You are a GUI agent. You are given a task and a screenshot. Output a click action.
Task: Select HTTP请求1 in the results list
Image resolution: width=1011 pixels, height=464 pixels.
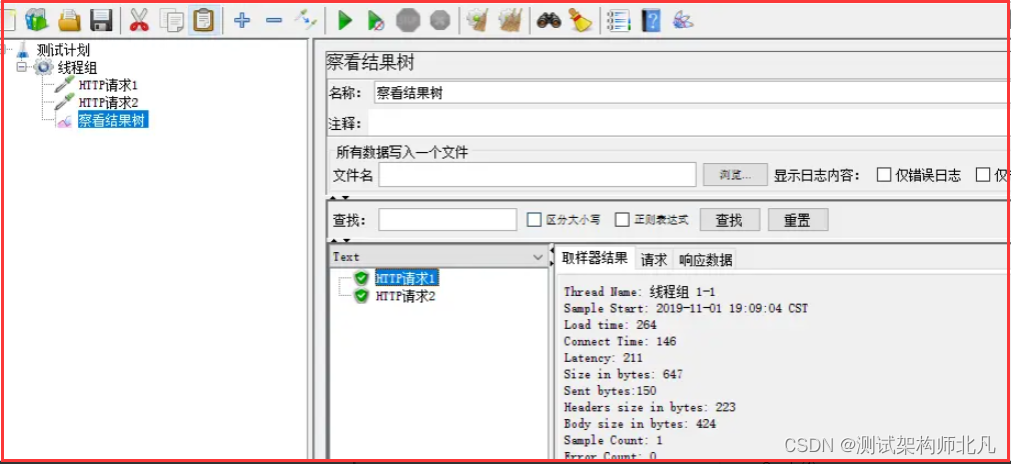(406, 278)
